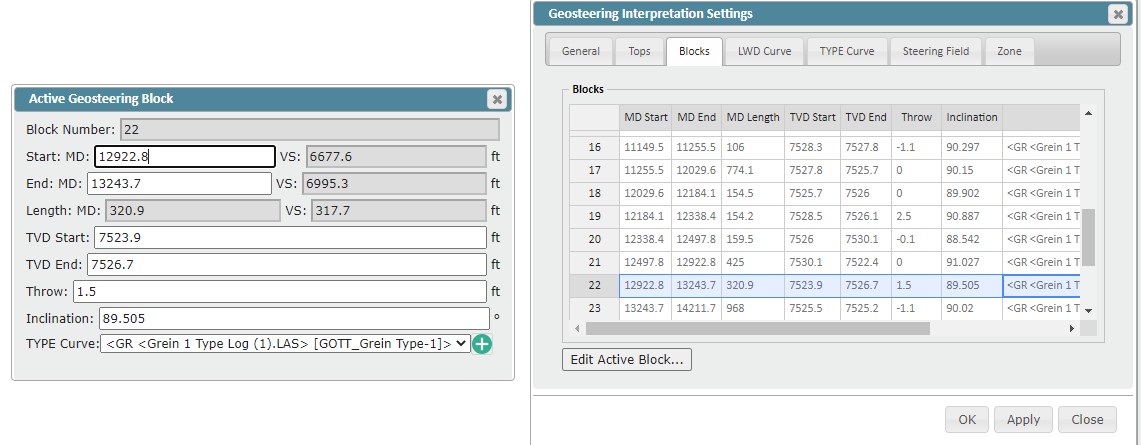
Task: Click the green plus icon beside TYPE Curve
Action: point(482,344)
